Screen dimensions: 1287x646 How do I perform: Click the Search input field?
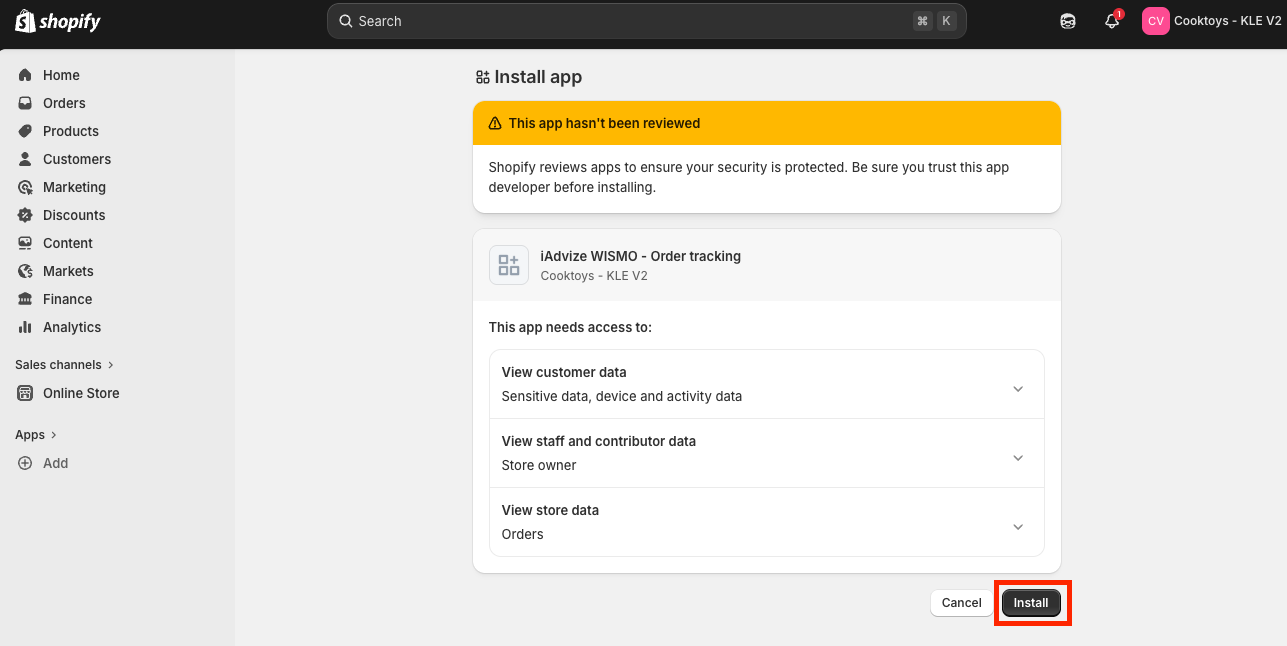(x=630, y=21)
